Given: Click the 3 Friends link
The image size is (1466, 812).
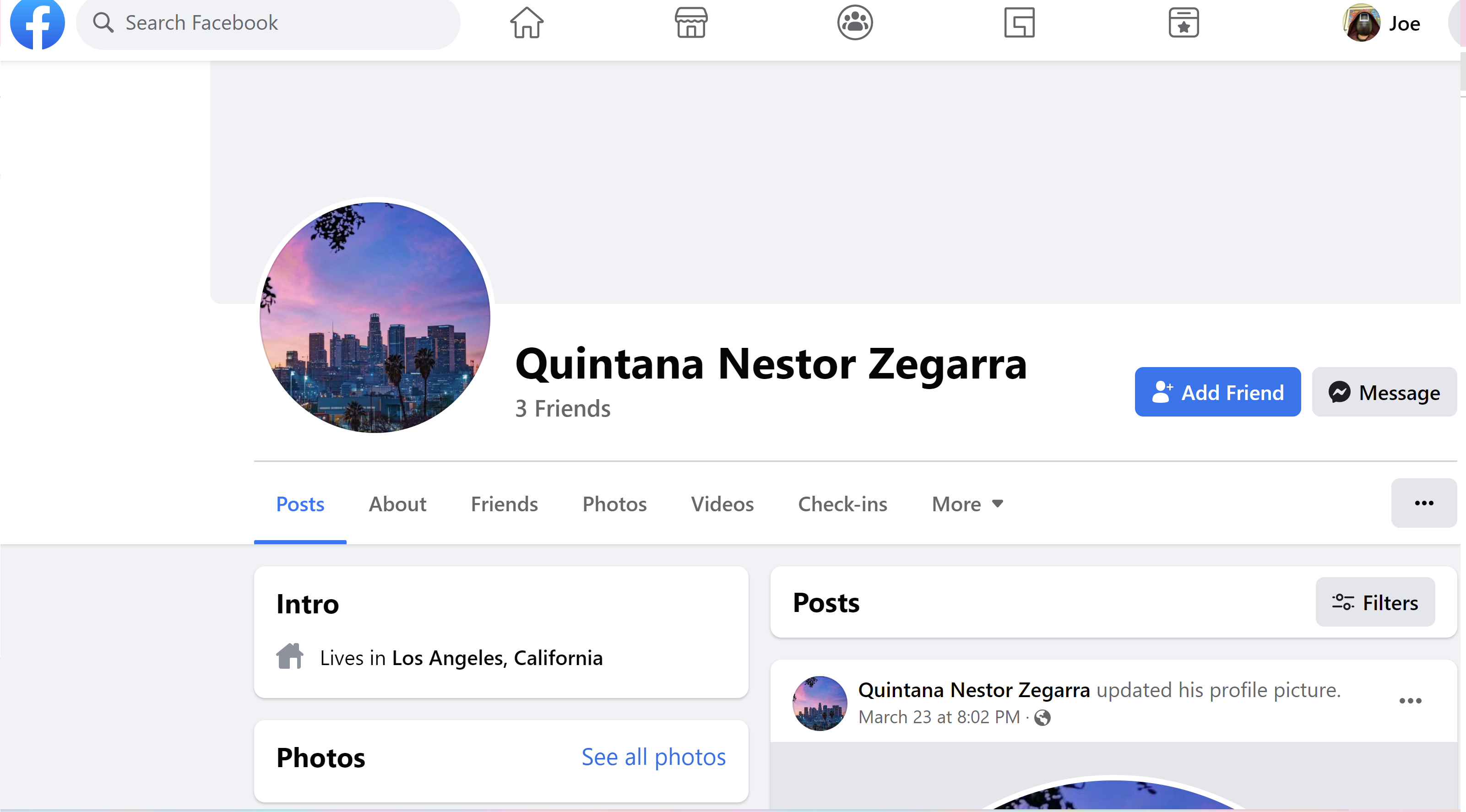Looking at the screenshot, I should (563, 409).
